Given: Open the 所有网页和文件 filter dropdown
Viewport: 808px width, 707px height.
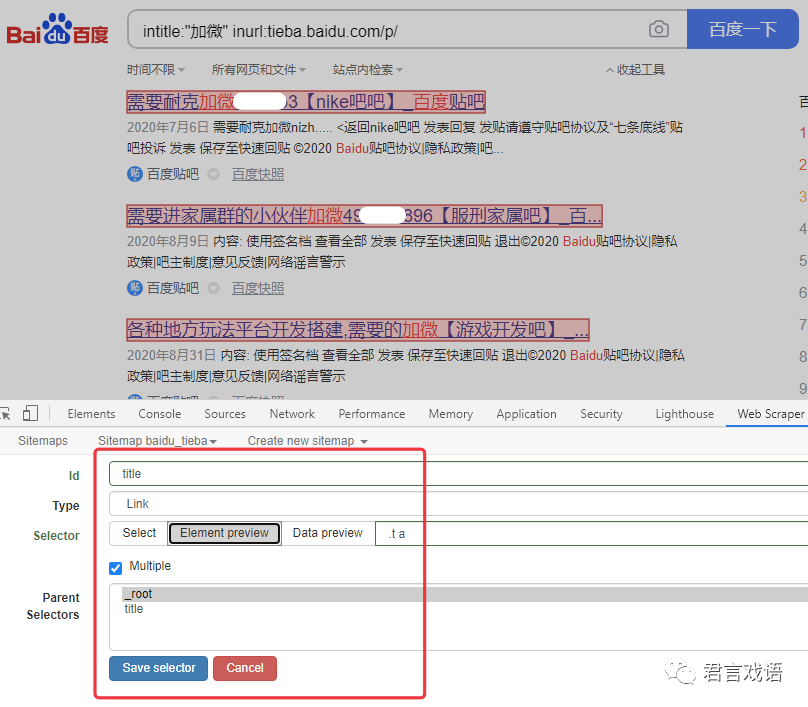Looking at the screenshot, I should coord(259,70).
